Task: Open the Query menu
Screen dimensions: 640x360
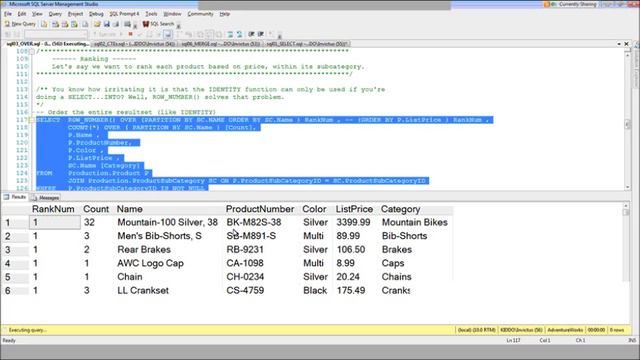Action: pos(55,14)
